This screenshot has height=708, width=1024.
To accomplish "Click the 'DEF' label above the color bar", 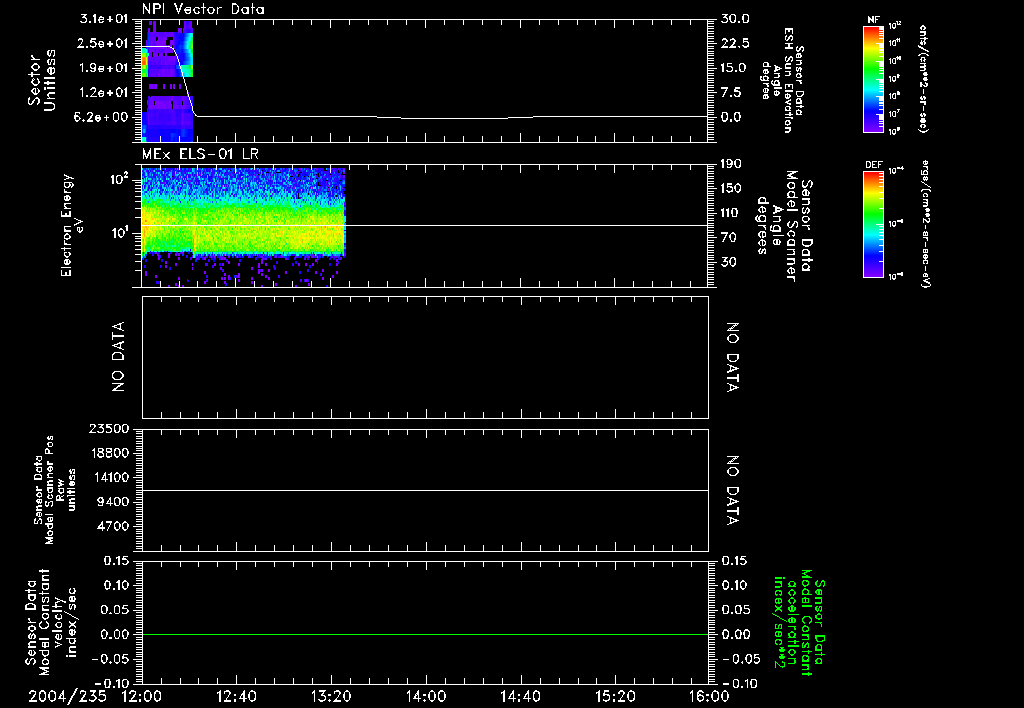I will (x=873, y=165).
